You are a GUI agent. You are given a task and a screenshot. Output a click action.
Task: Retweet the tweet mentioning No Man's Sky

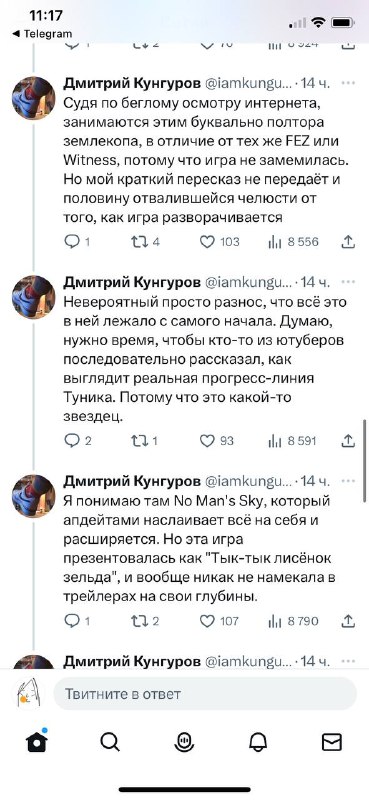(x=138, y=620)
